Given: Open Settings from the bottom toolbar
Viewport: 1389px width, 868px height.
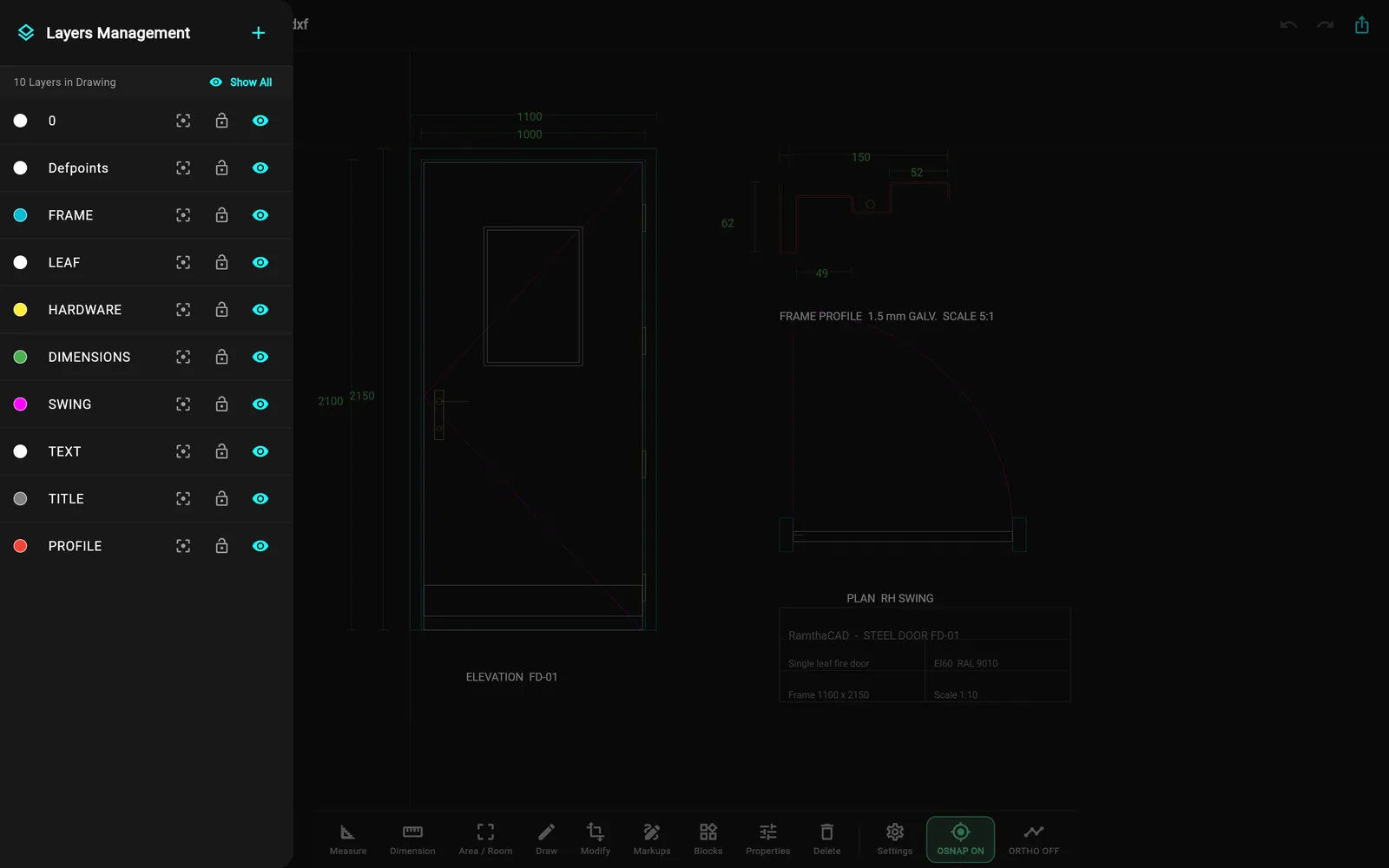Looking at the screenshot, I should click(895, 839).
